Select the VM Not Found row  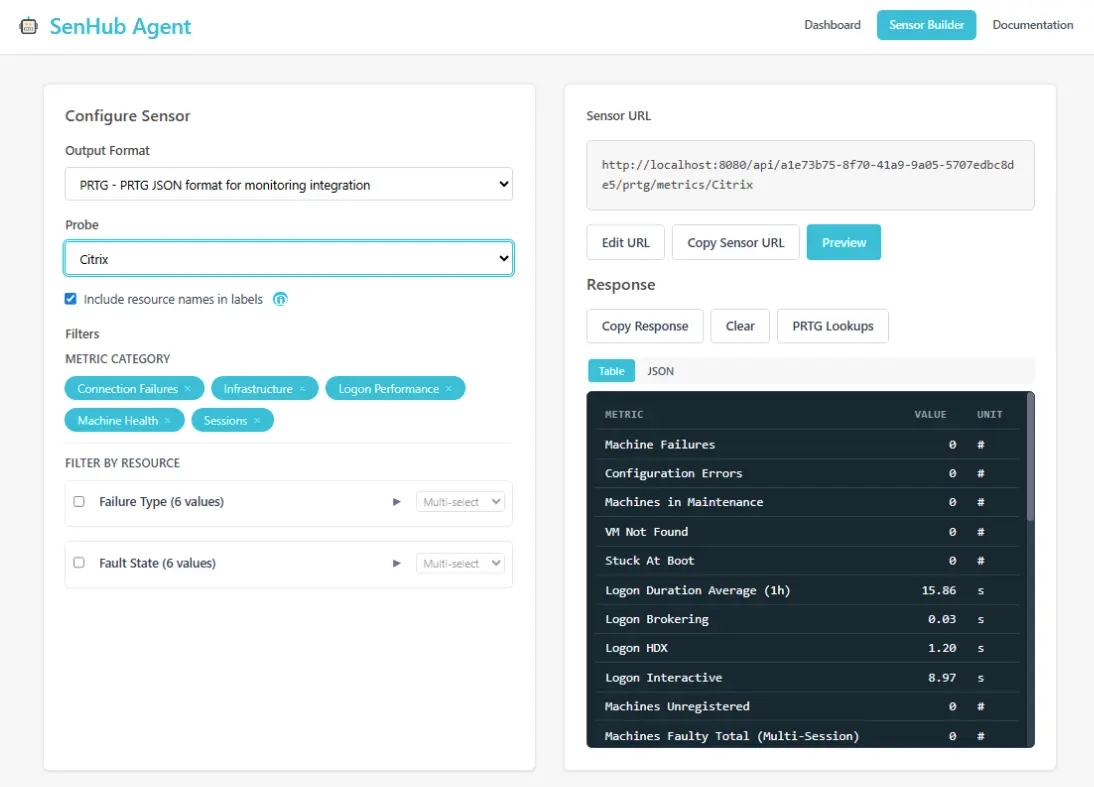(807, 532)
